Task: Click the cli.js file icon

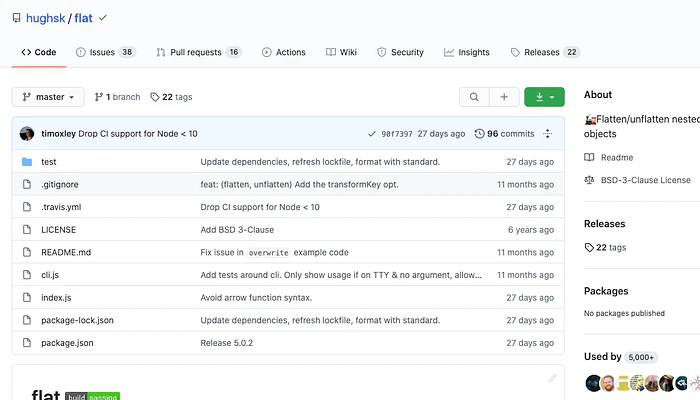Action: [x=27, y=275]
